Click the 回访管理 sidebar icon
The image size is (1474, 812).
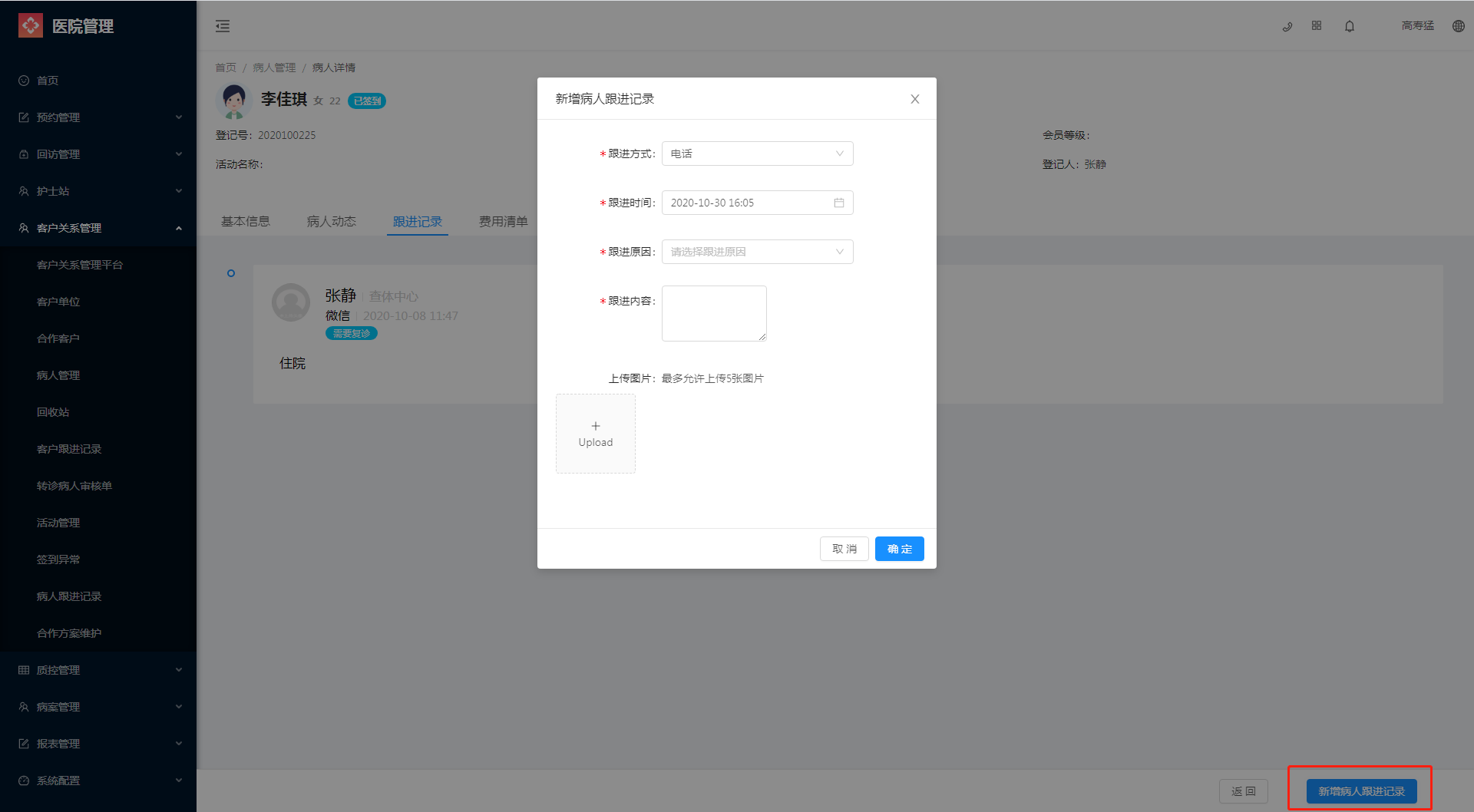[24, 154]
